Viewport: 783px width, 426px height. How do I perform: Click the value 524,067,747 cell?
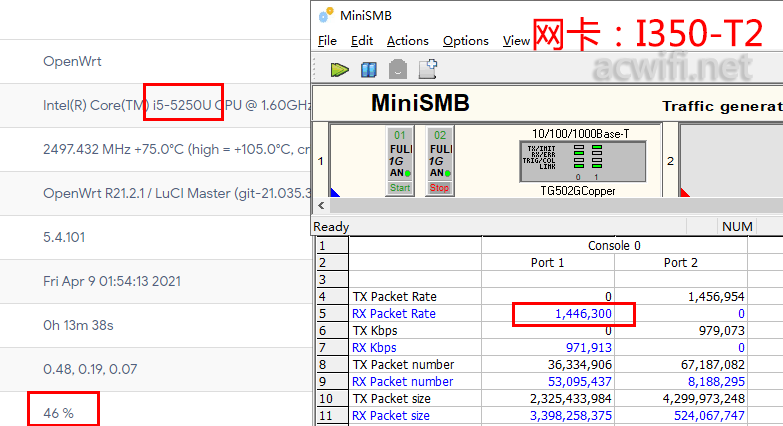tap(709, 416)
